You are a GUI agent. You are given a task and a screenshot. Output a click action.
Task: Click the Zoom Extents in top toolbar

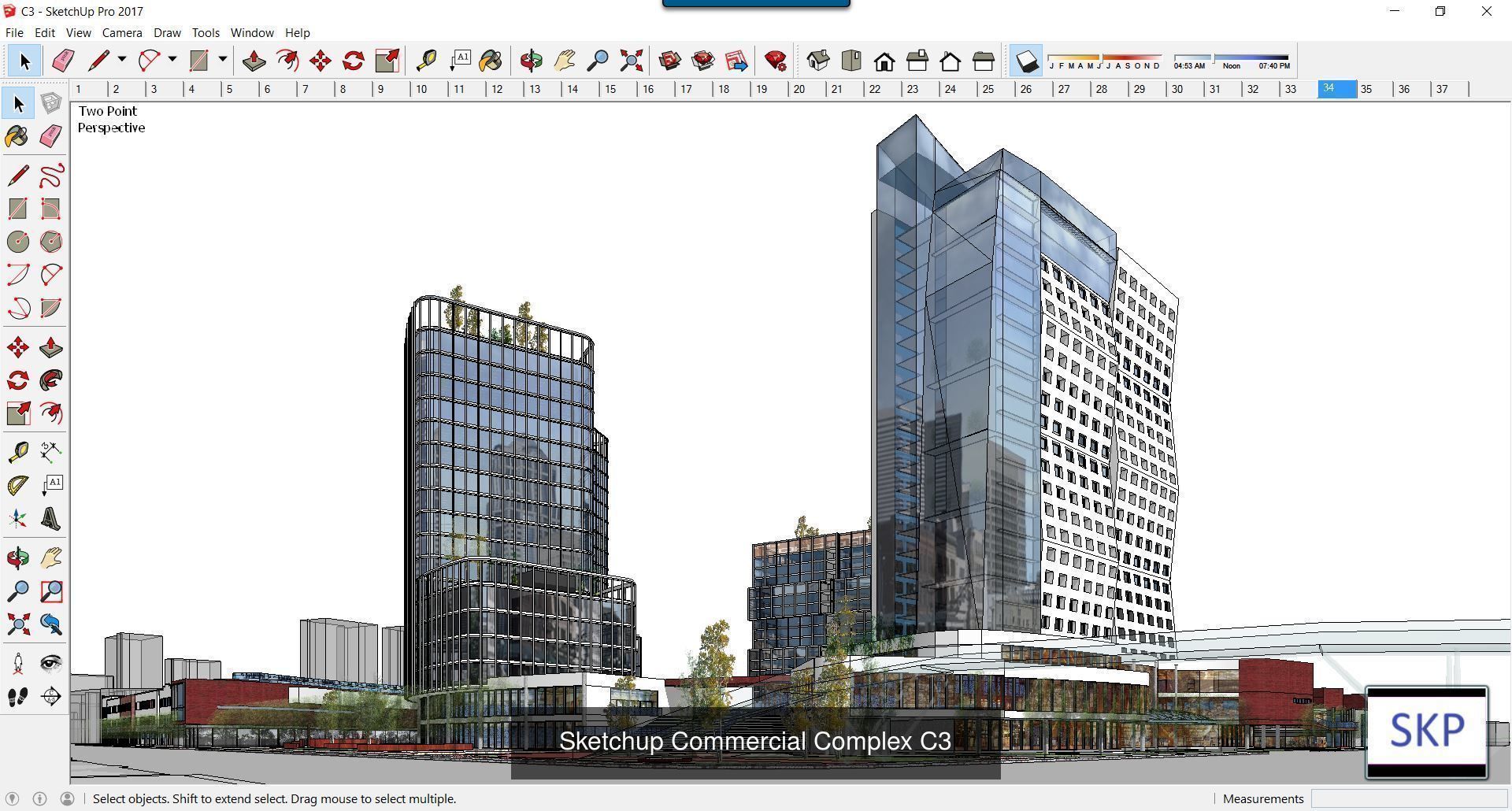[x=631, y=61]
